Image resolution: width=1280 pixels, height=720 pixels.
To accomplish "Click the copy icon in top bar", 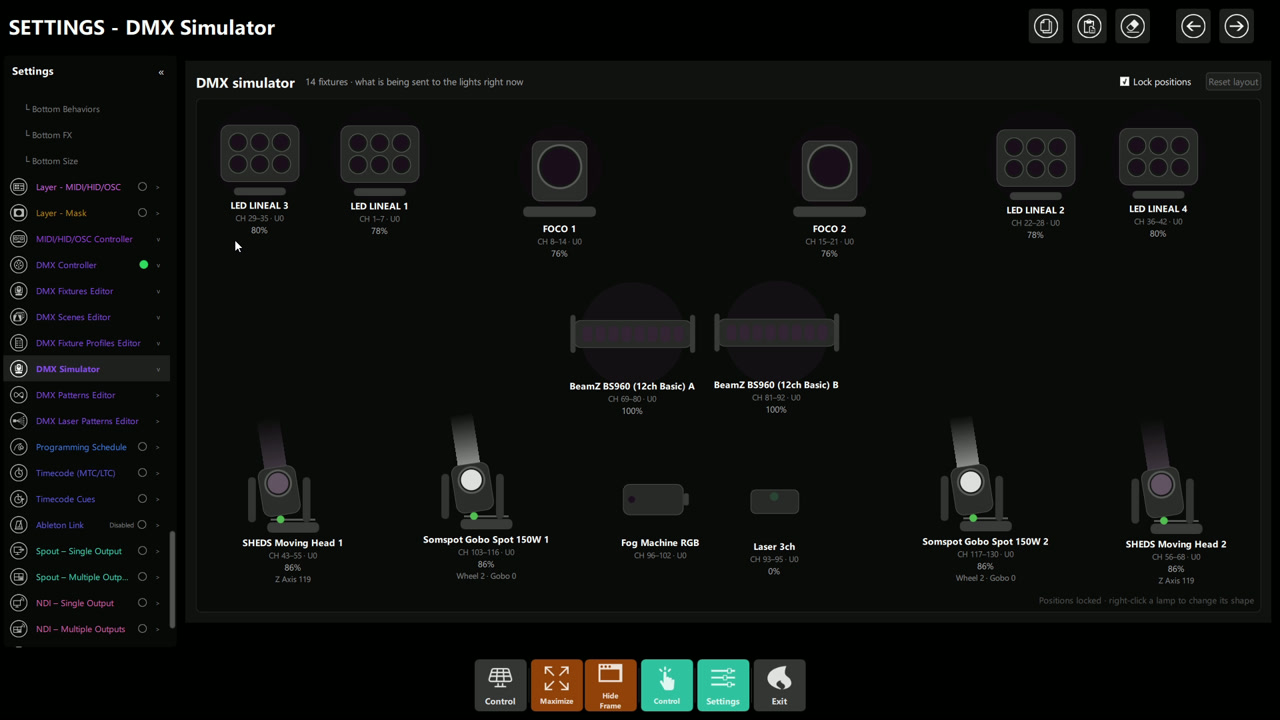I will pyautogui.click(x=1046, y=26).
